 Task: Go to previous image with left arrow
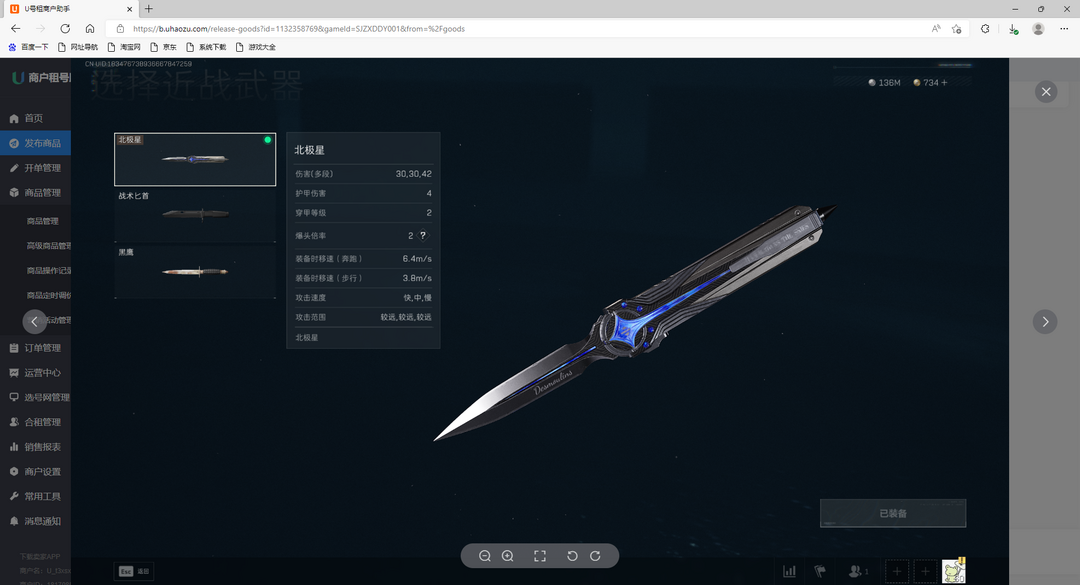(35, 322)
